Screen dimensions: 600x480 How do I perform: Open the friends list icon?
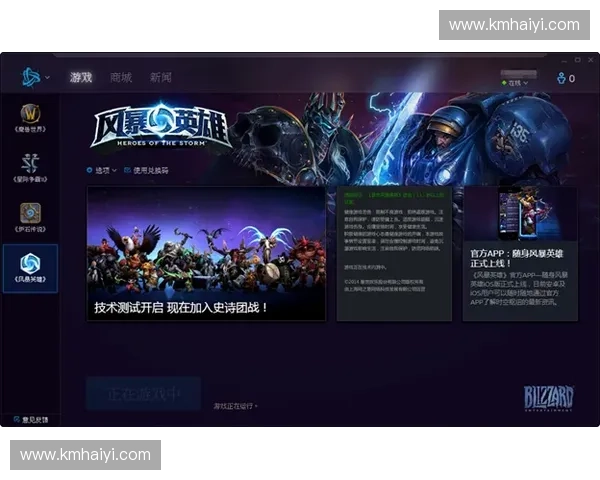[x=563, y=78]
